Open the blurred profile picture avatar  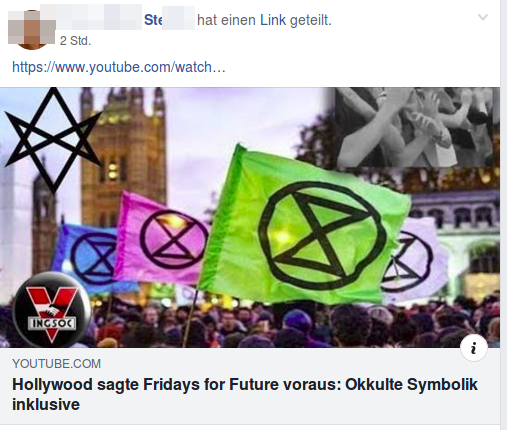click(x=31, y=29)
